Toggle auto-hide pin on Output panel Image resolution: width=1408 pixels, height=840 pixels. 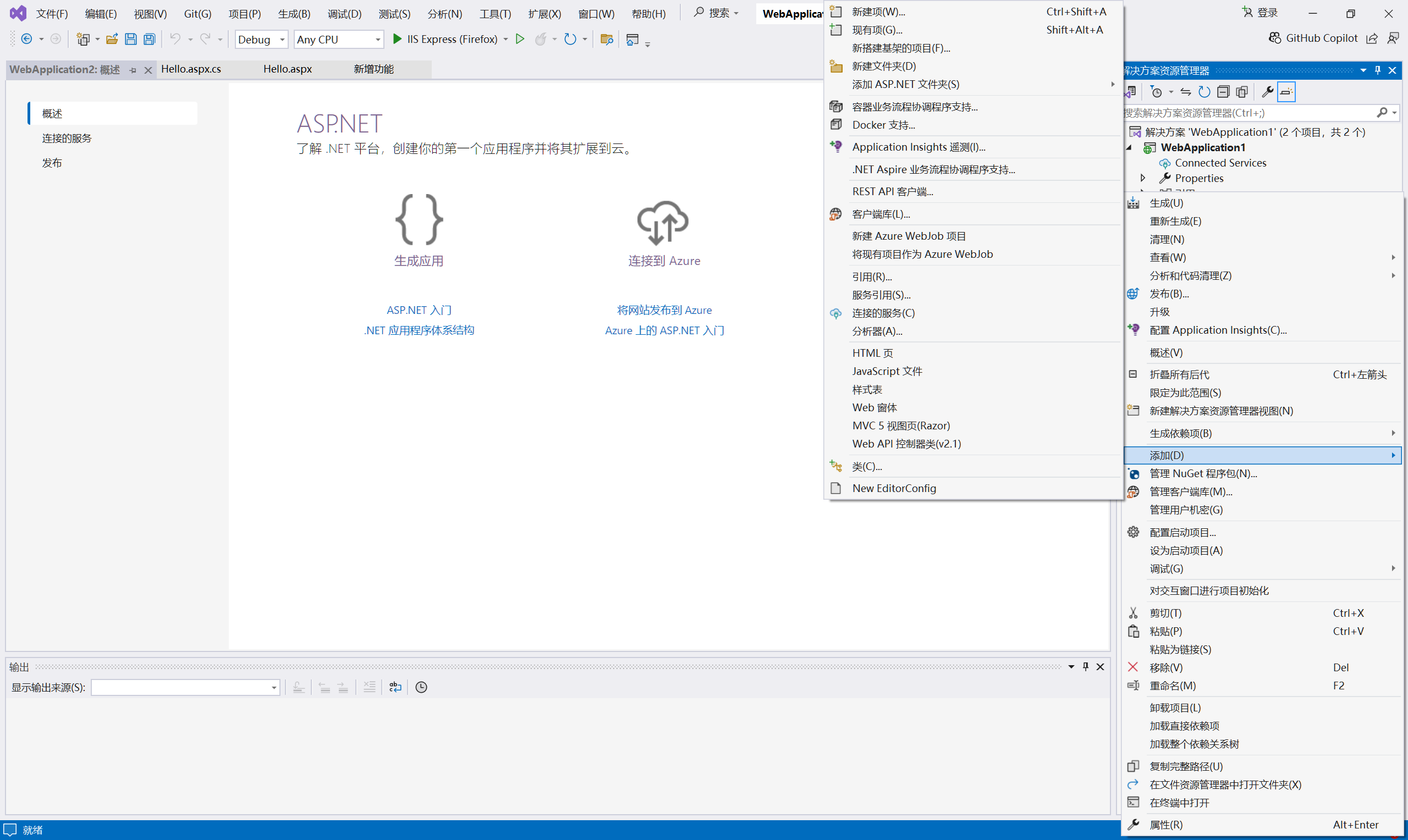tap(1085, 667)
